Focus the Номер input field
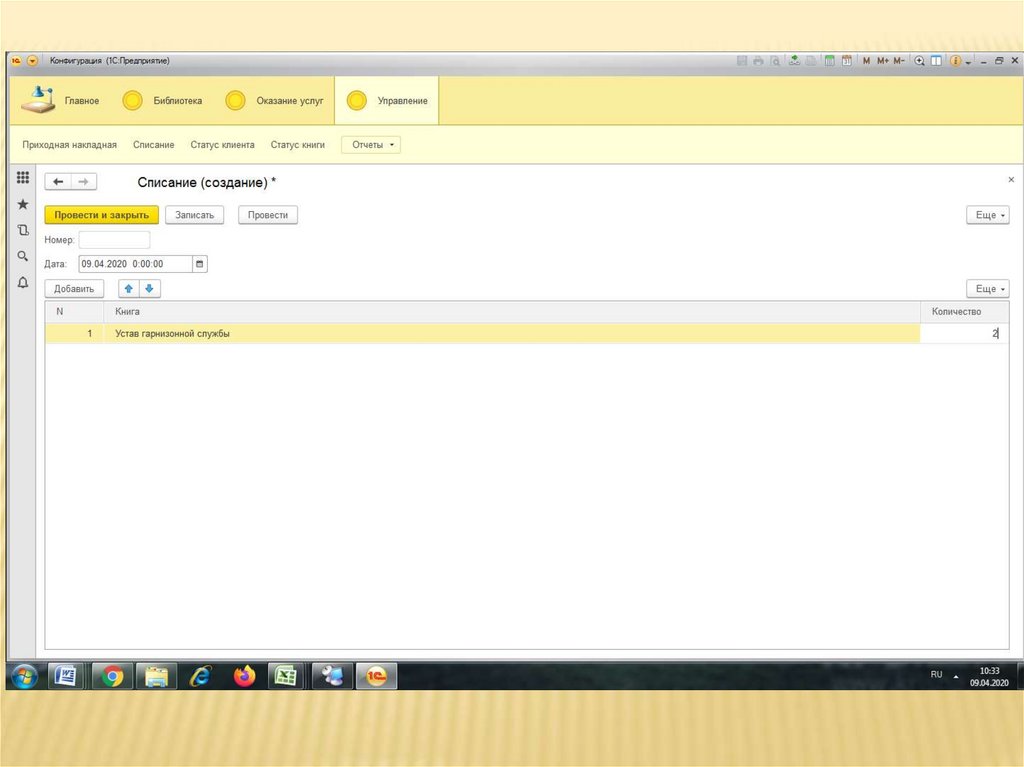Screen dimensions: 1024x767 [x=114, y=240]
